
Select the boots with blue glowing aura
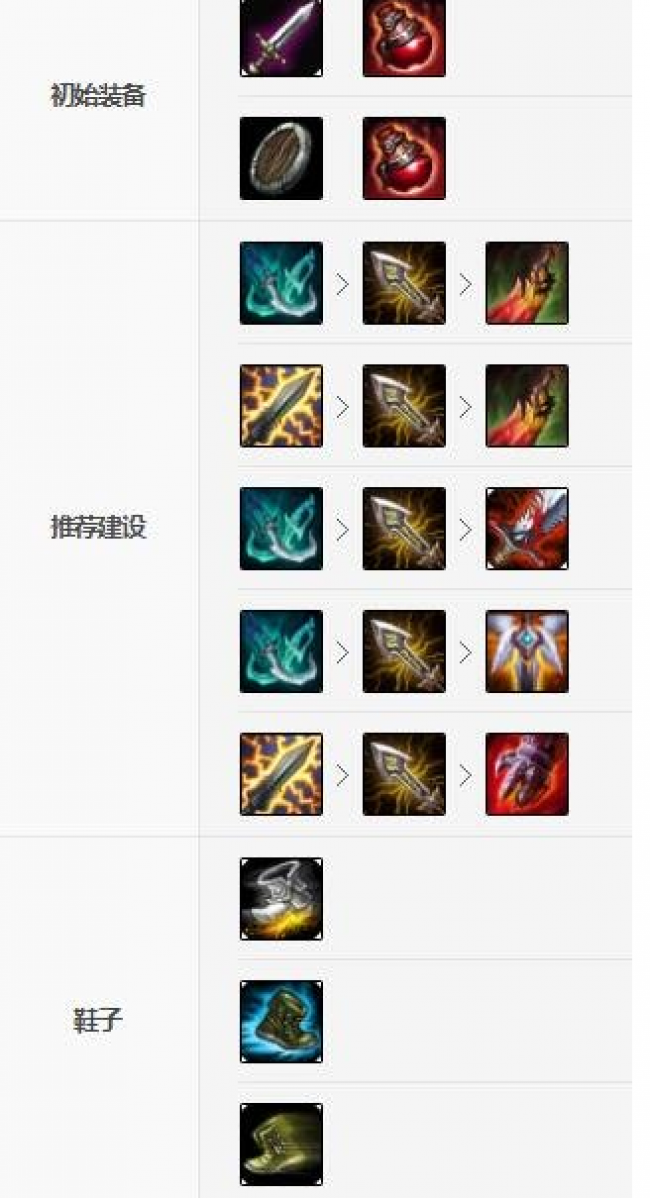point(281,1022)
